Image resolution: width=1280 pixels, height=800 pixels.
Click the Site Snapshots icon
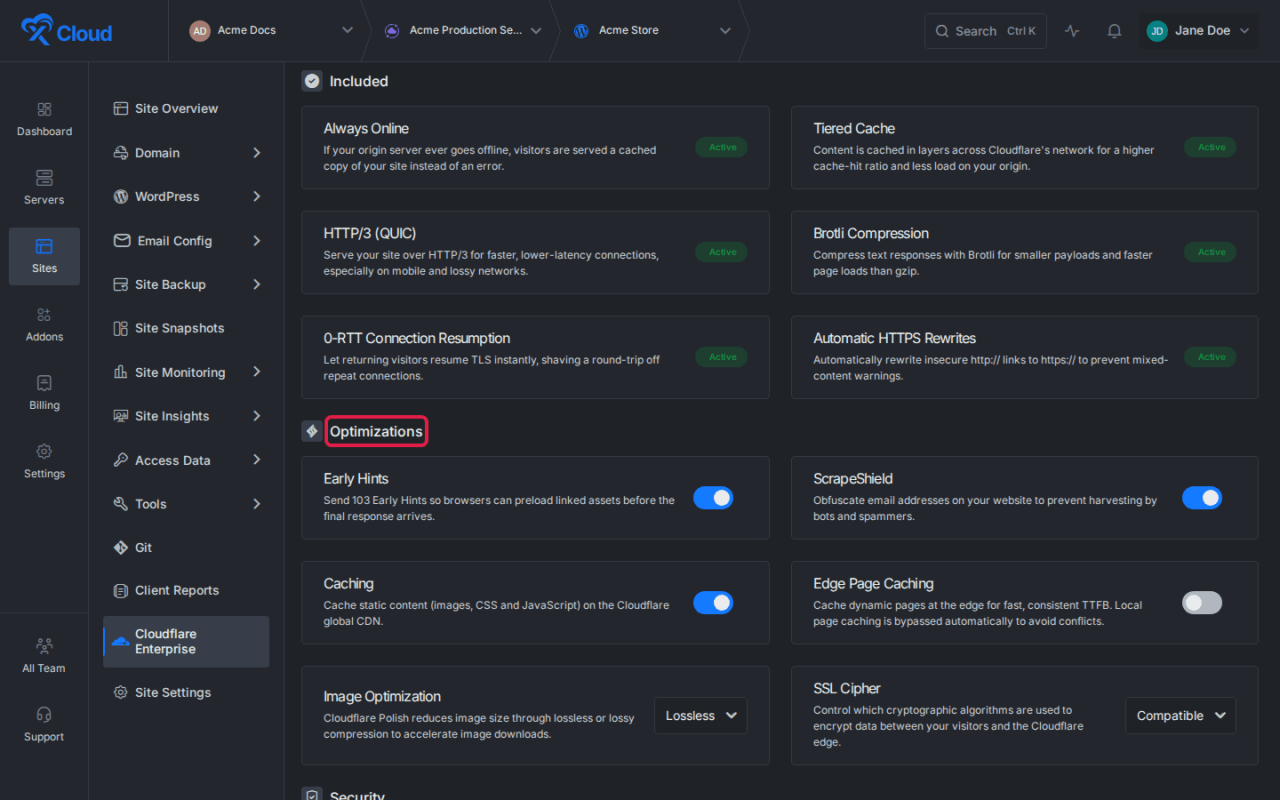tap(121, 328)
